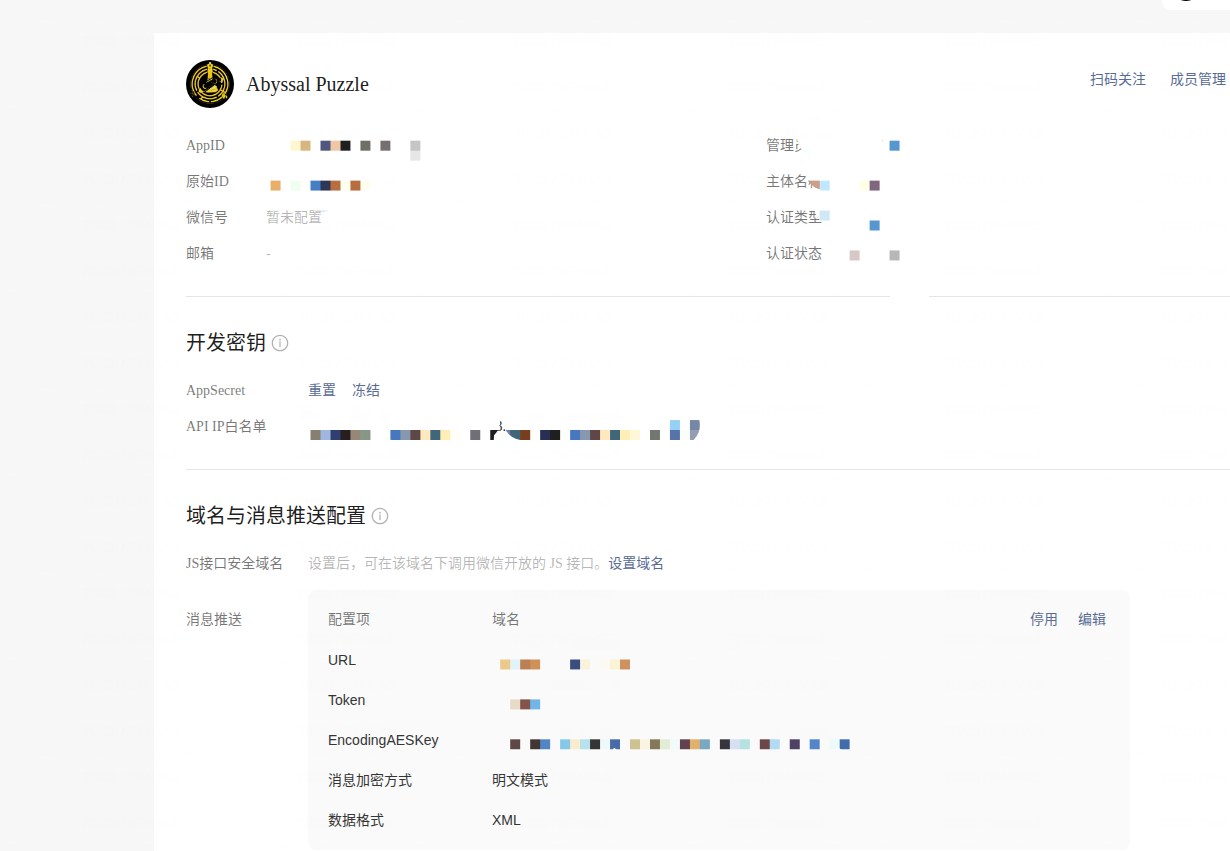Click the 设置域名 link

[636, 564]
